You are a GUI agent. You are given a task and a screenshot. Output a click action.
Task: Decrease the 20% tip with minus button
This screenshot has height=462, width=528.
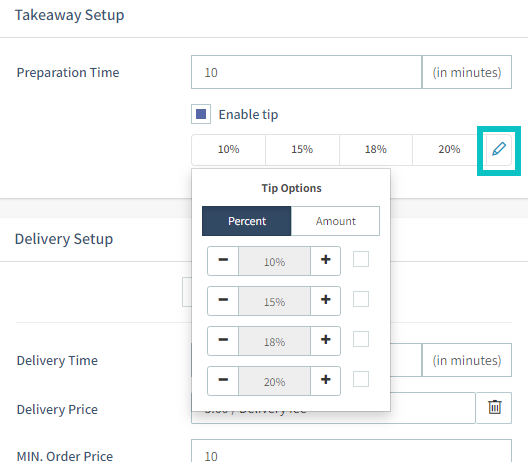[x=223, y=381]
